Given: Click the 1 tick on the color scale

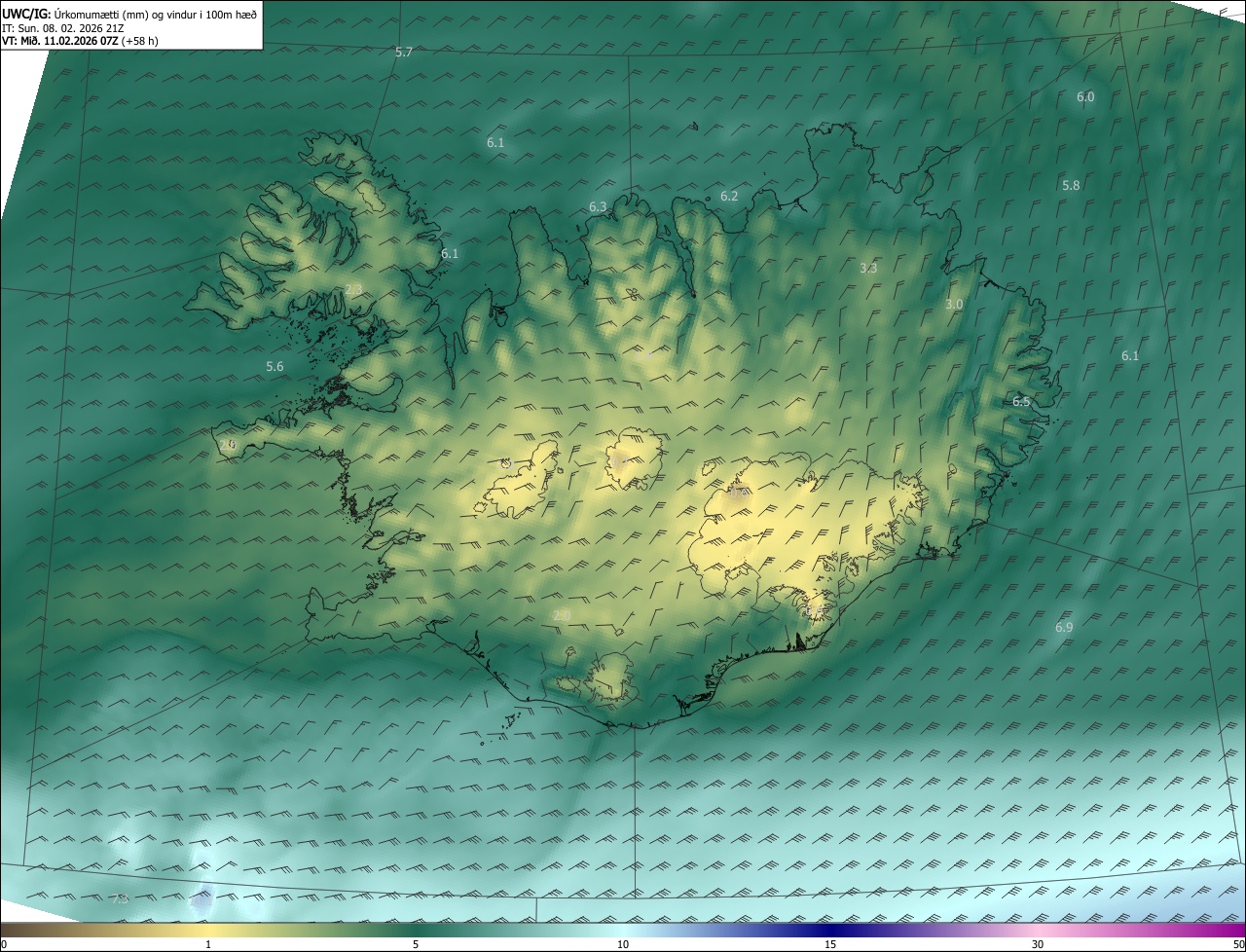Looking at the screenshot, I should coord(208,944).
